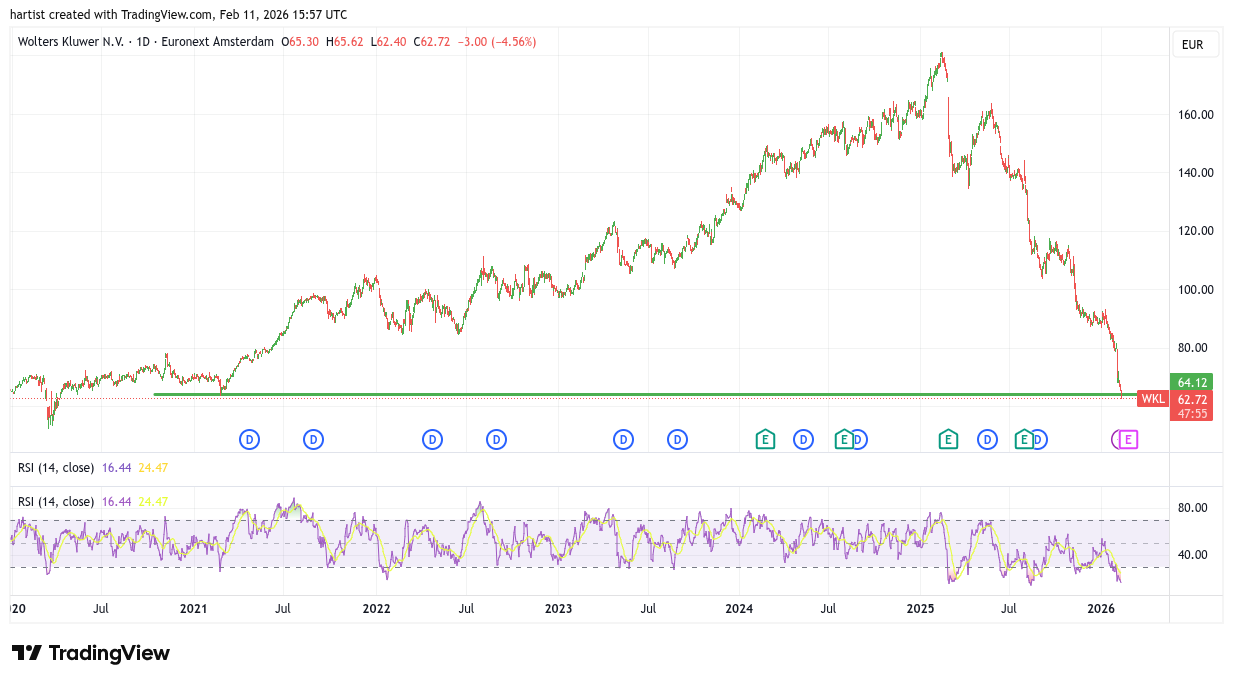Click the dividend marker below Jul 2023
This screenshot has height=683, width=1233.
(677, 439)
